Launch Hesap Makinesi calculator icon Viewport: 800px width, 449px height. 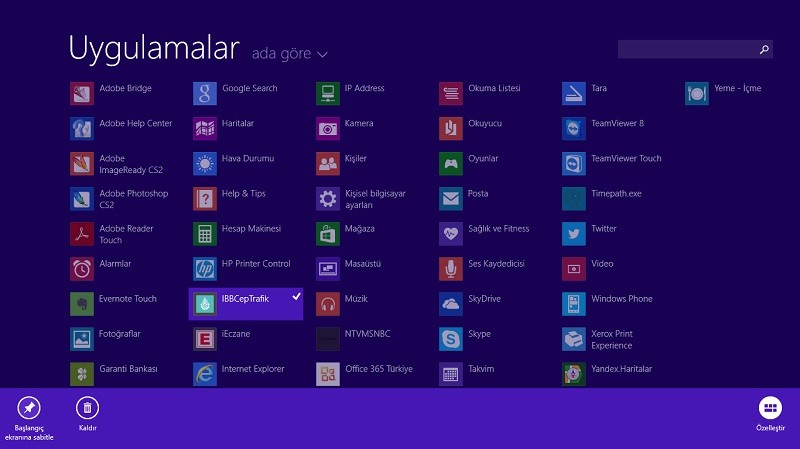pos(205,234)
